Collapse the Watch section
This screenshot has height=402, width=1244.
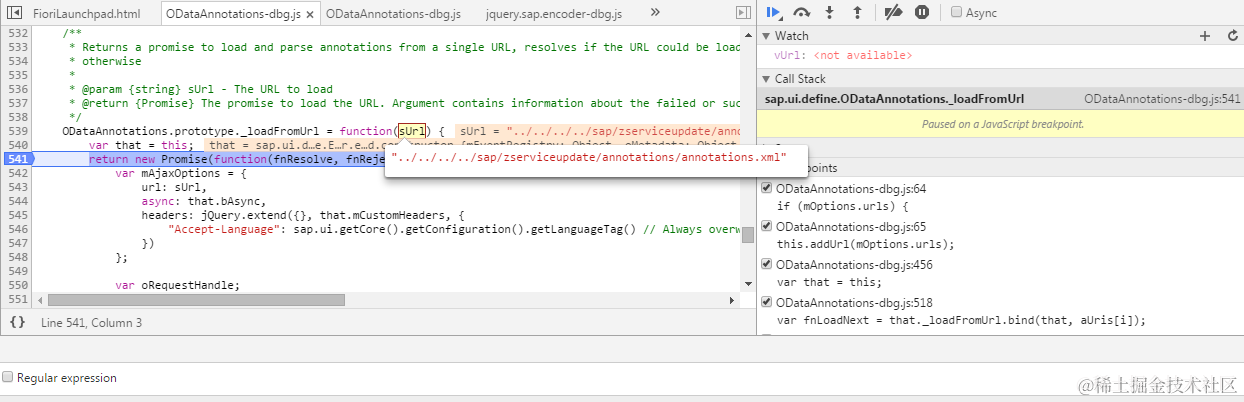(x=765, y=36)
